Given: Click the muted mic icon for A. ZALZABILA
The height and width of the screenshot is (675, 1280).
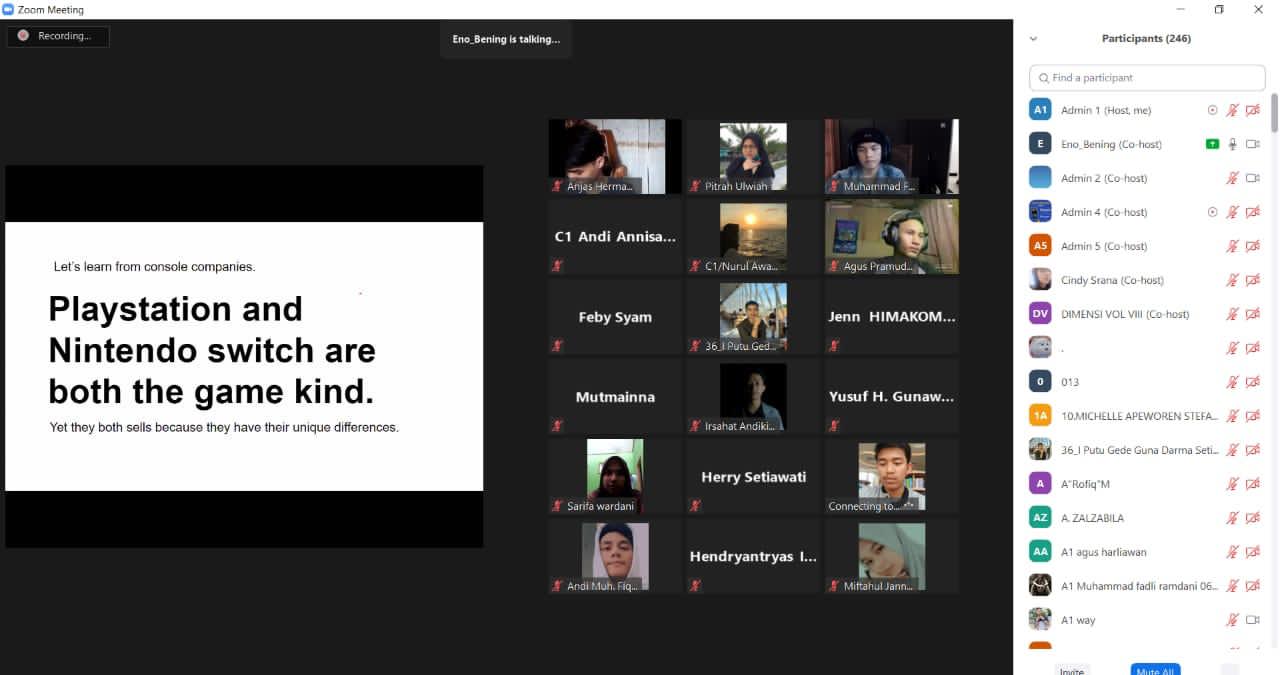Looking at the screenshot, I should [x=1233, y=518].
